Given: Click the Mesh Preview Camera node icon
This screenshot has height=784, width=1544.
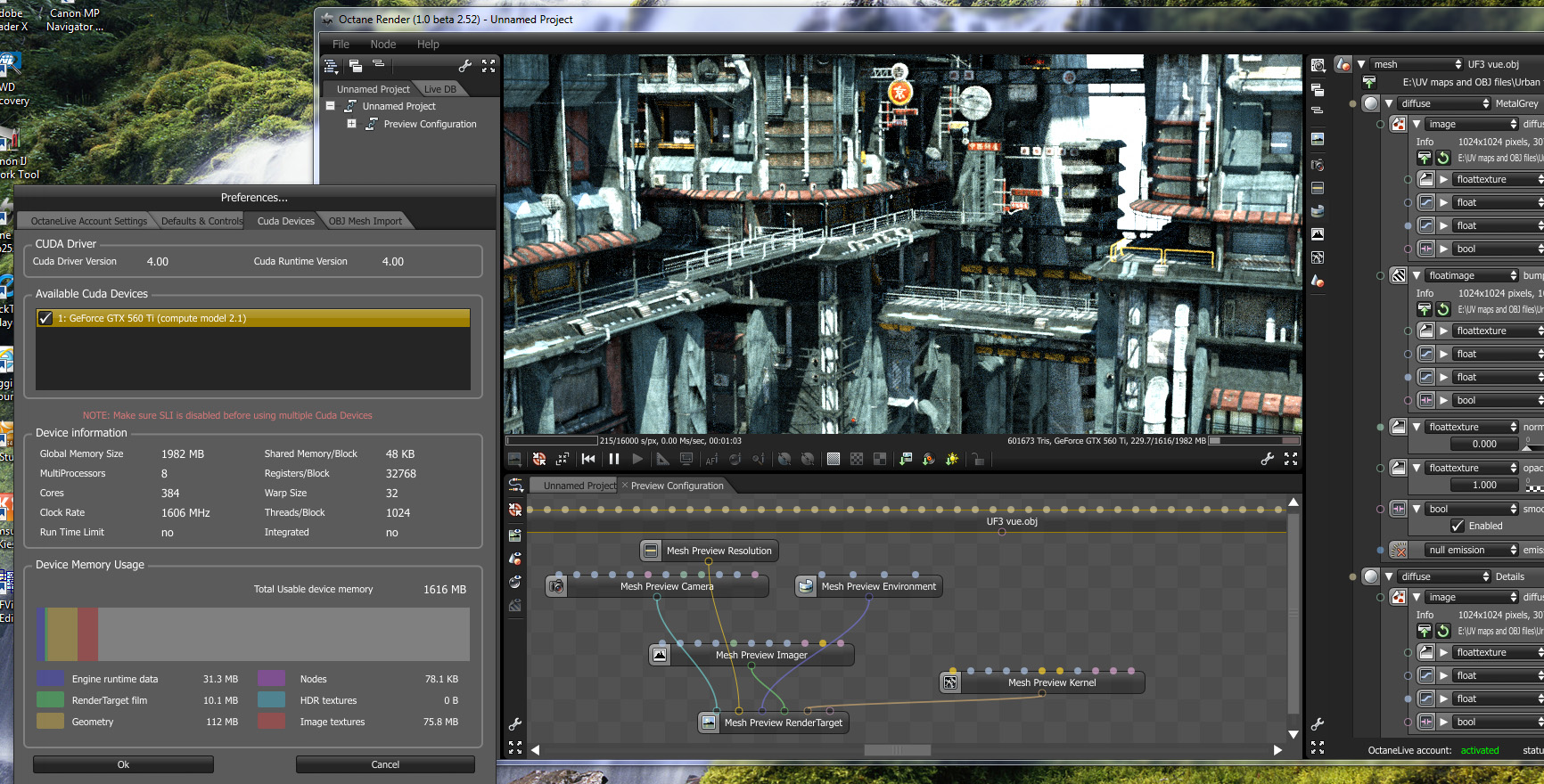Looking at the screenshot, I should pyautogui.click(x=556, y=586).
